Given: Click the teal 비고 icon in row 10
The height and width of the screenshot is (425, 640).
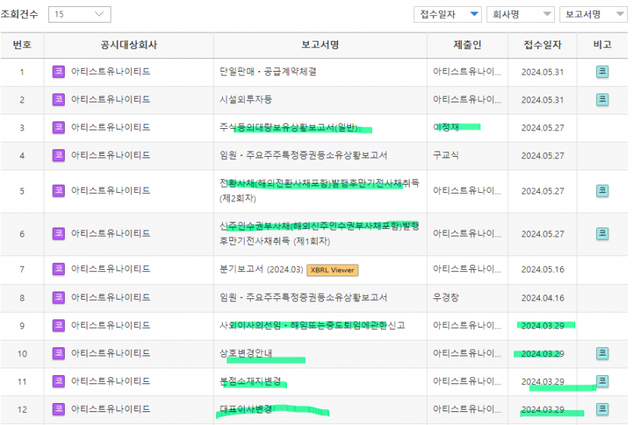Looking at the screenshot, I should click(x=602, y=353).
